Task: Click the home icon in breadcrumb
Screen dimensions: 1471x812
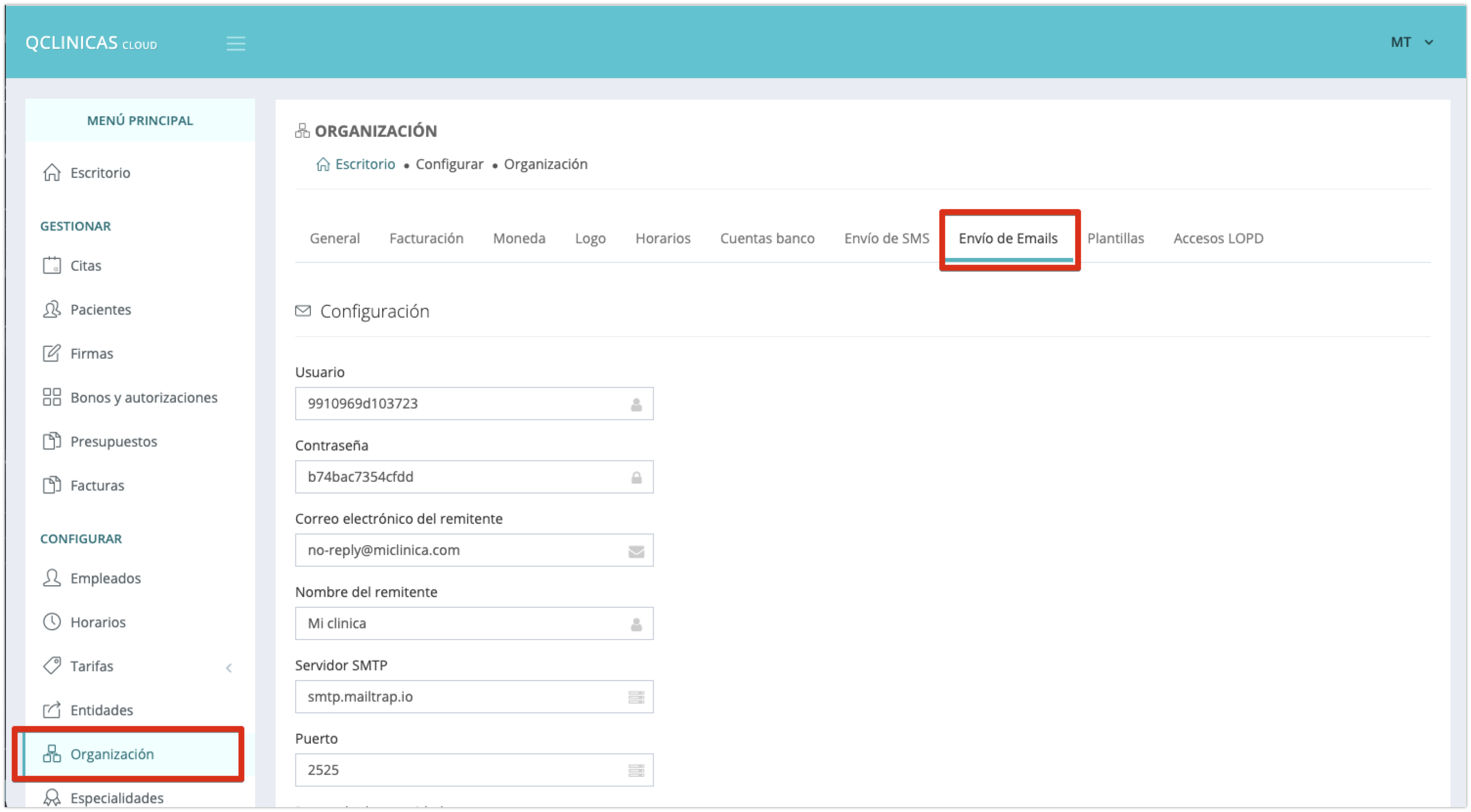Action: click(x=323, y=165)
